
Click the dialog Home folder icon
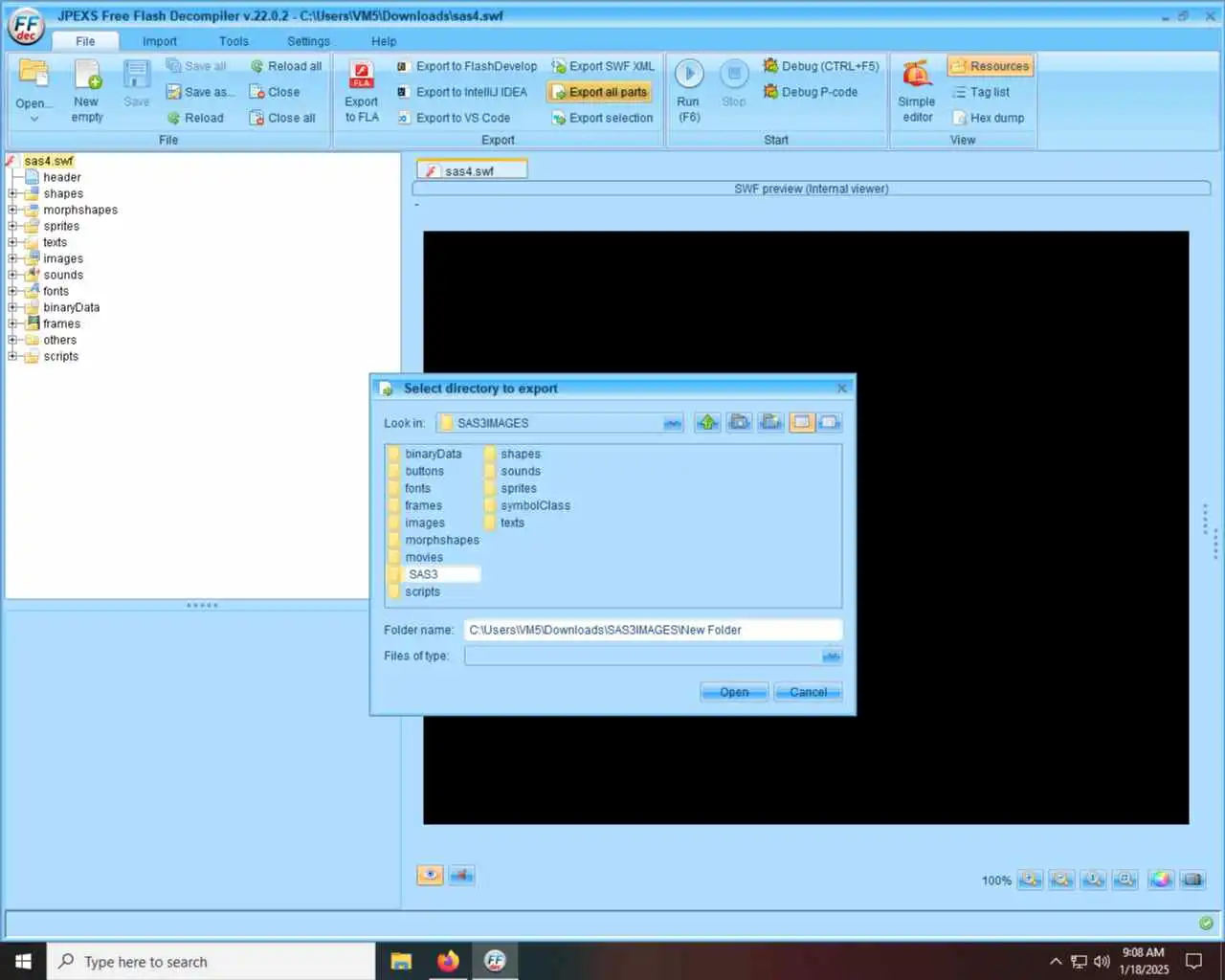pyautogui.click(x=739, y=422)
